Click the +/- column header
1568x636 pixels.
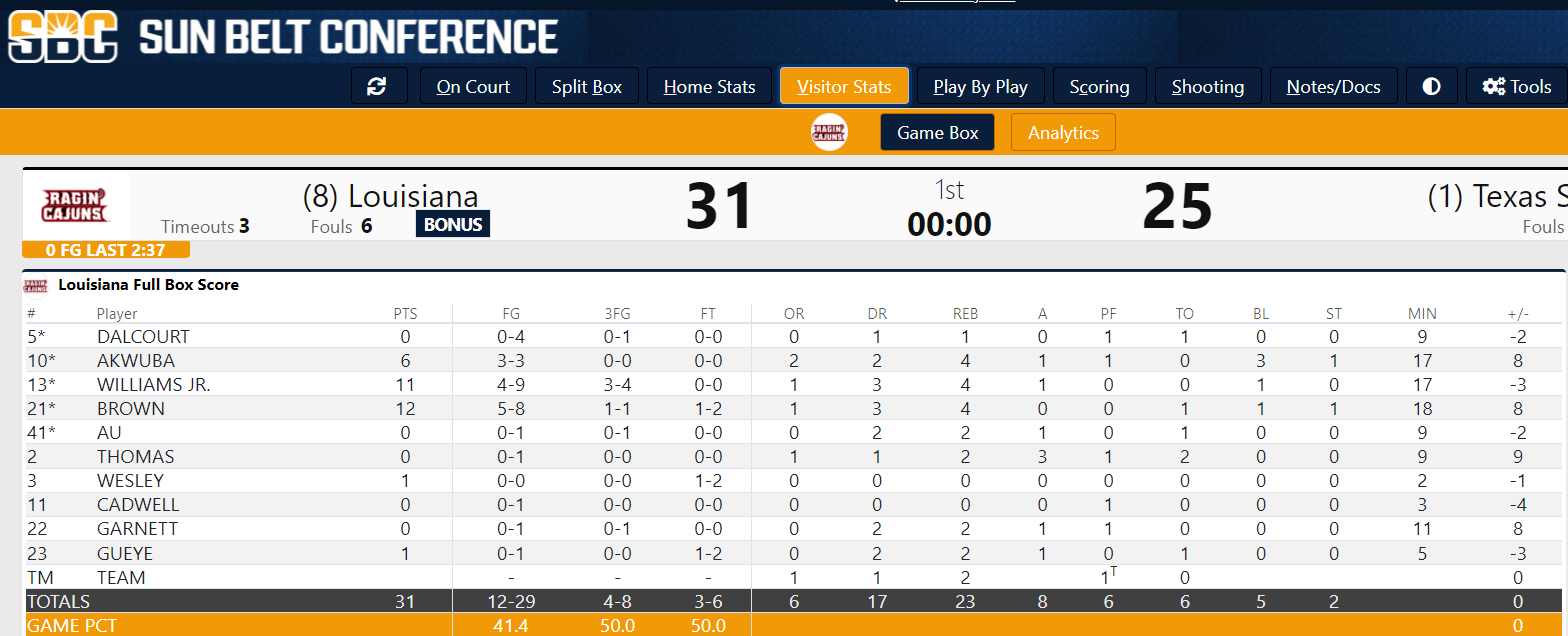(x=1517, y=314)
